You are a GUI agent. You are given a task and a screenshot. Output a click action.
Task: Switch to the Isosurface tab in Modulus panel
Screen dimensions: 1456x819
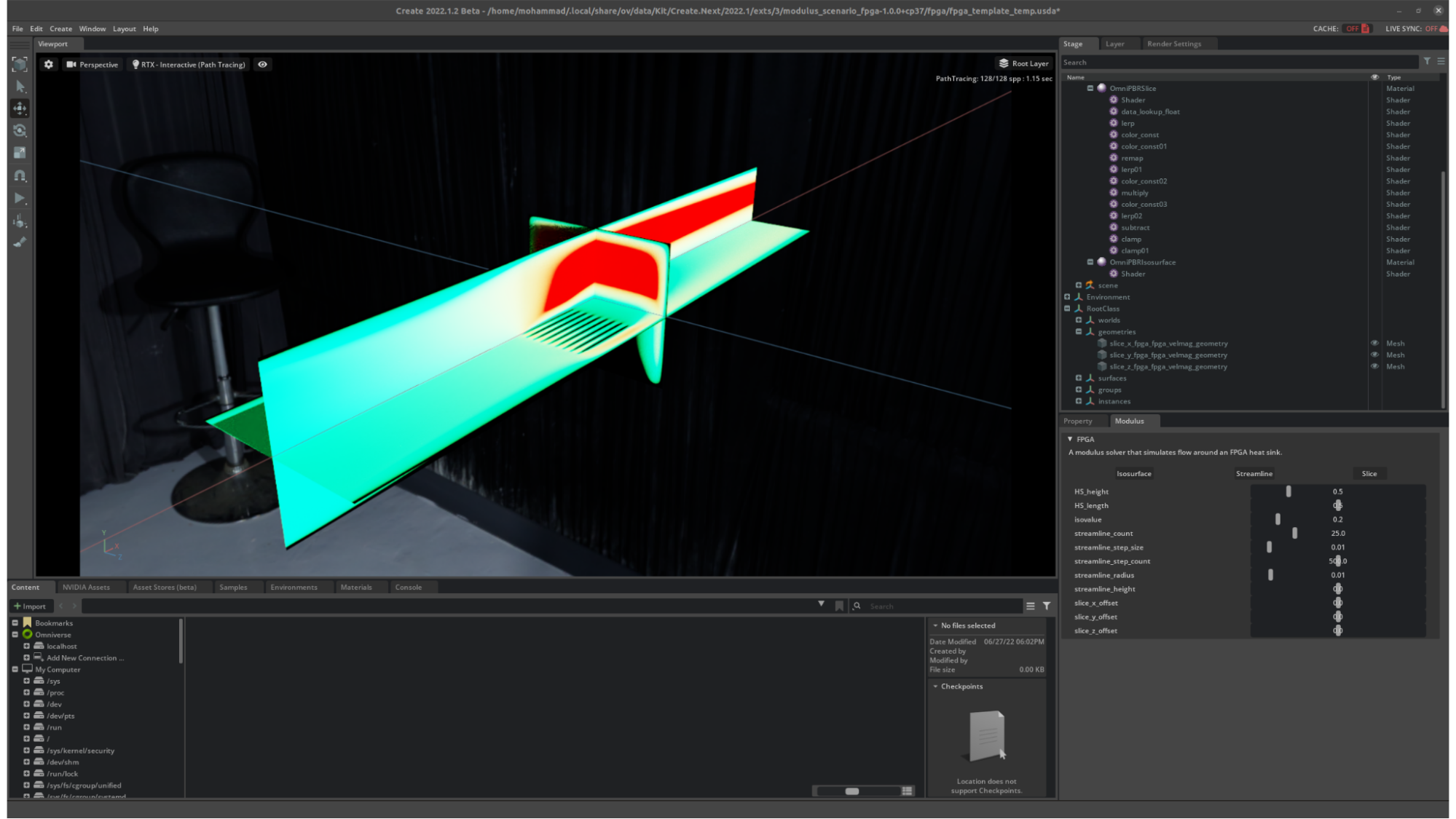1133,473
